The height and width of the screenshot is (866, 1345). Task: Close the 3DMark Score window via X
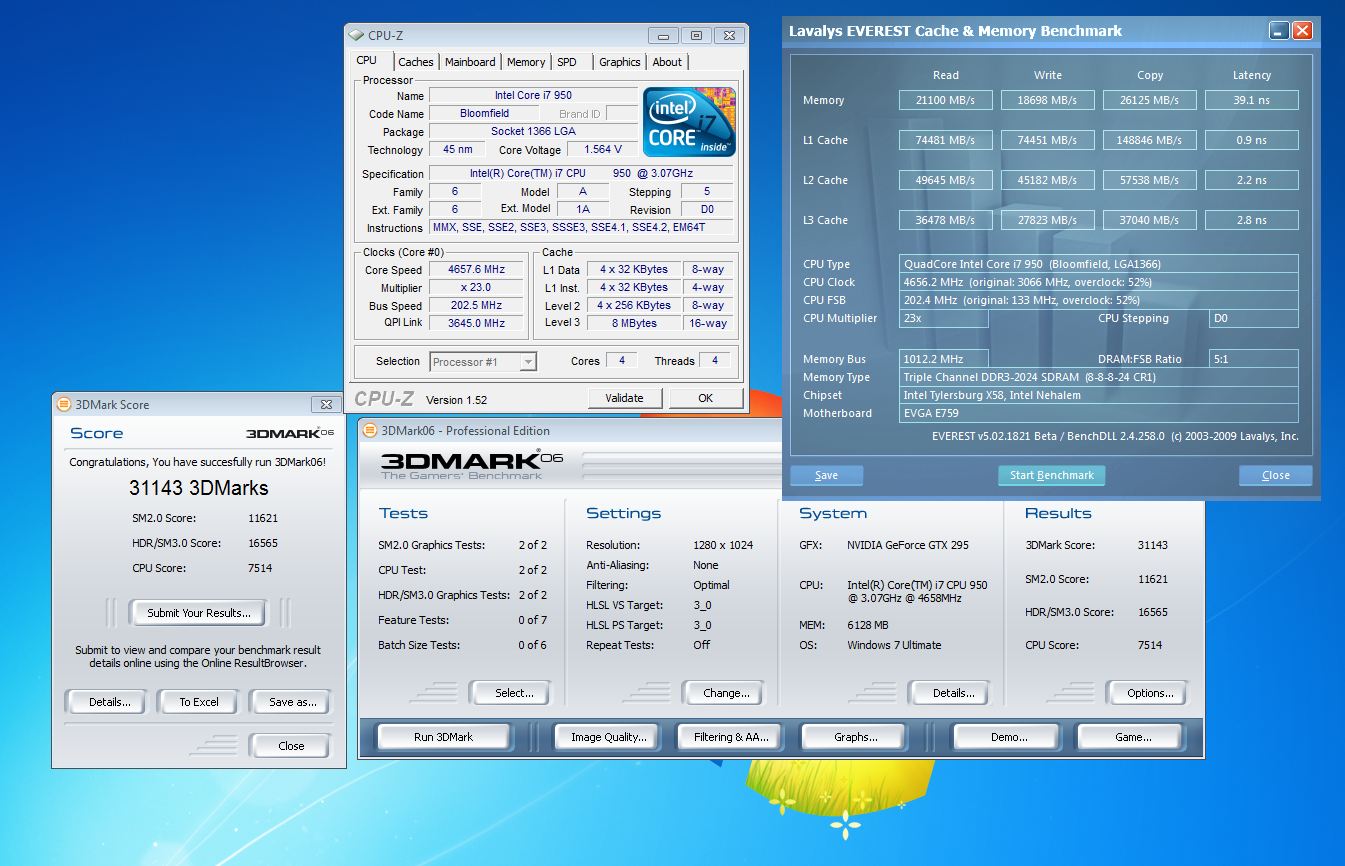[325, 405]
